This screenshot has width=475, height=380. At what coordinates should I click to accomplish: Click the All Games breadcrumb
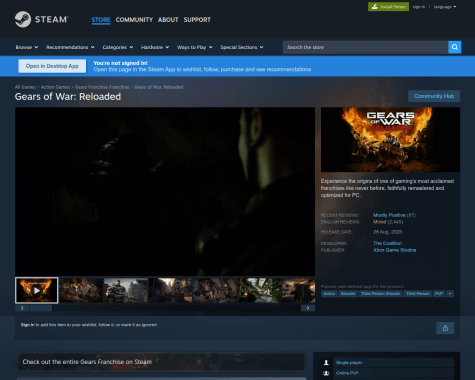pyautogui.click(x=25, y=87)
